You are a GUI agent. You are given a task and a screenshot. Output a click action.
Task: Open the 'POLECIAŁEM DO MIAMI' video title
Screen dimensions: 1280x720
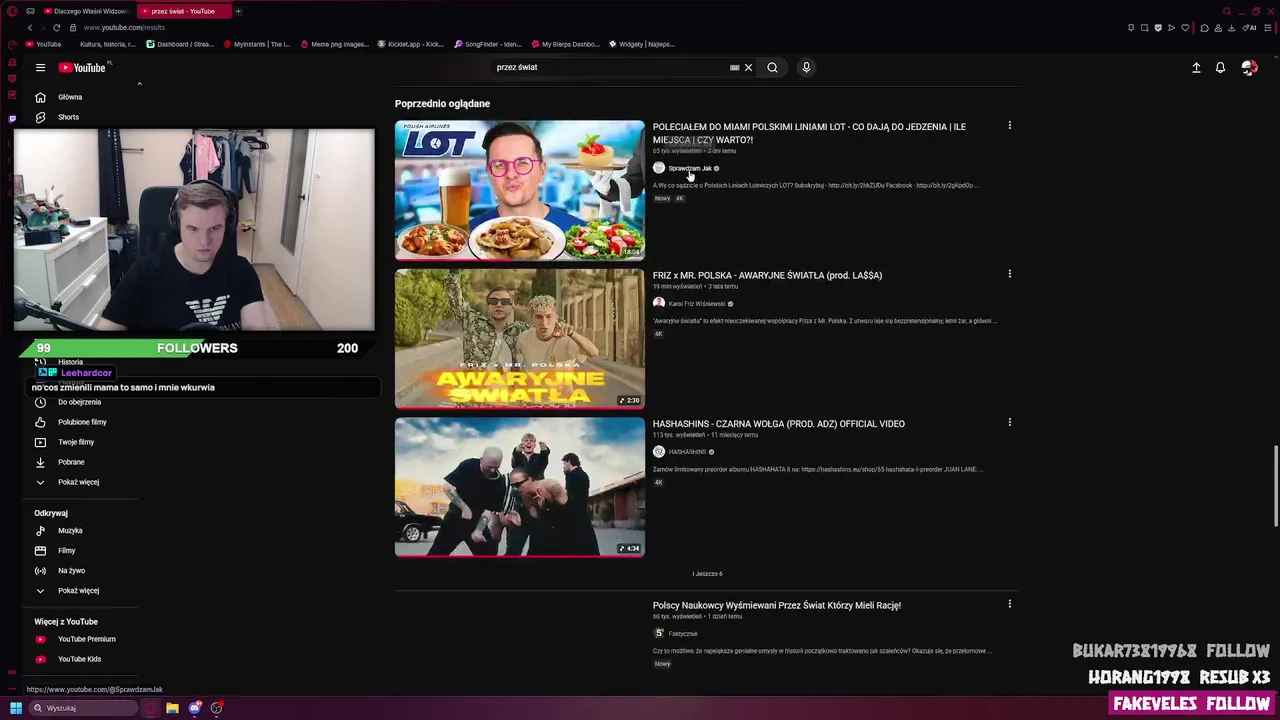pyautogui.click(x=809, y=133)
